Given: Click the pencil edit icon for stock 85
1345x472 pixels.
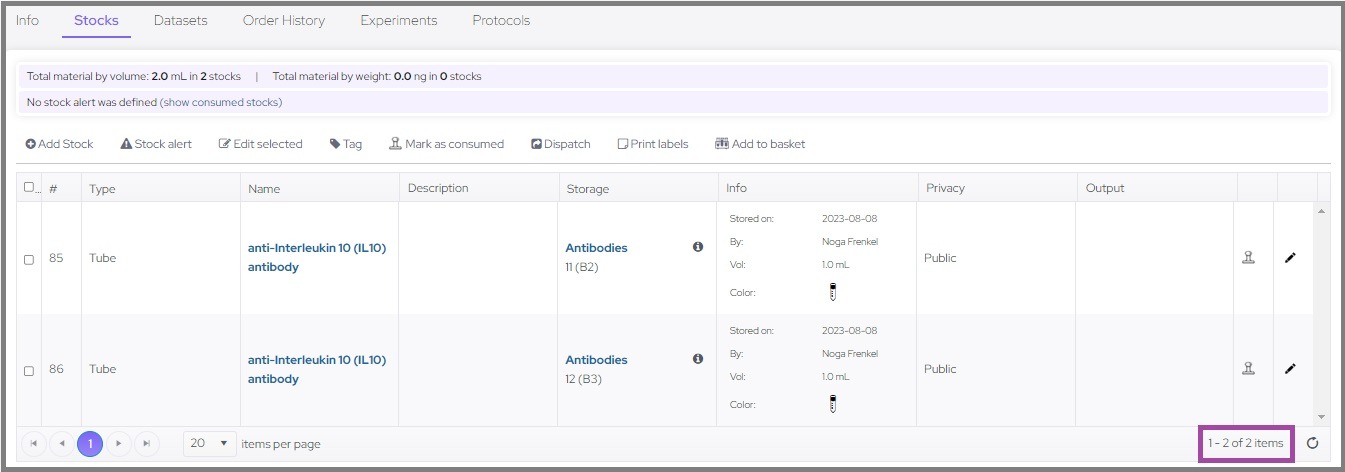Looking at the screenshot, I should point(1290,258).
